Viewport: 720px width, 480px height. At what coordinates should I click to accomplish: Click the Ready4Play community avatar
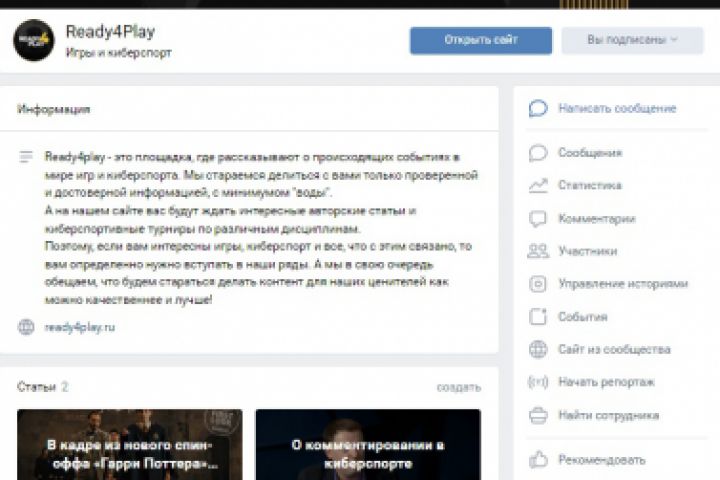point(34,40)
